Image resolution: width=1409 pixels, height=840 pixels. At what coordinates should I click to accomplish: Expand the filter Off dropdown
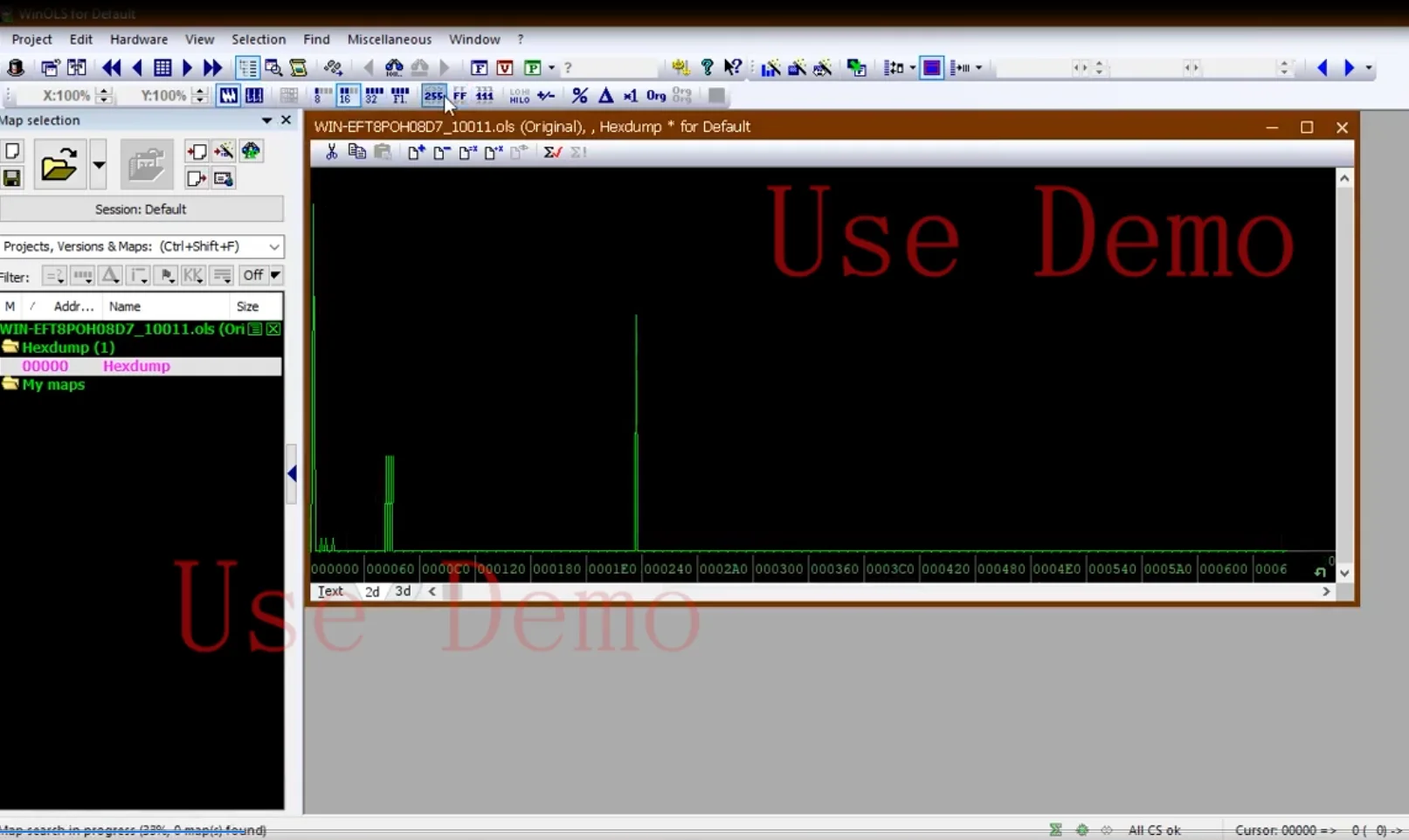[x=261, y=275]
